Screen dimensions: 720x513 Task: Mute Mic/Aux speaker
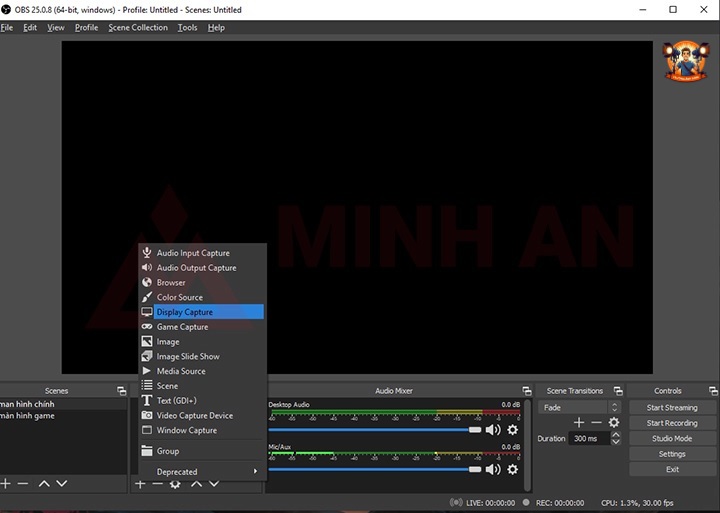click(x=493, y=469)
